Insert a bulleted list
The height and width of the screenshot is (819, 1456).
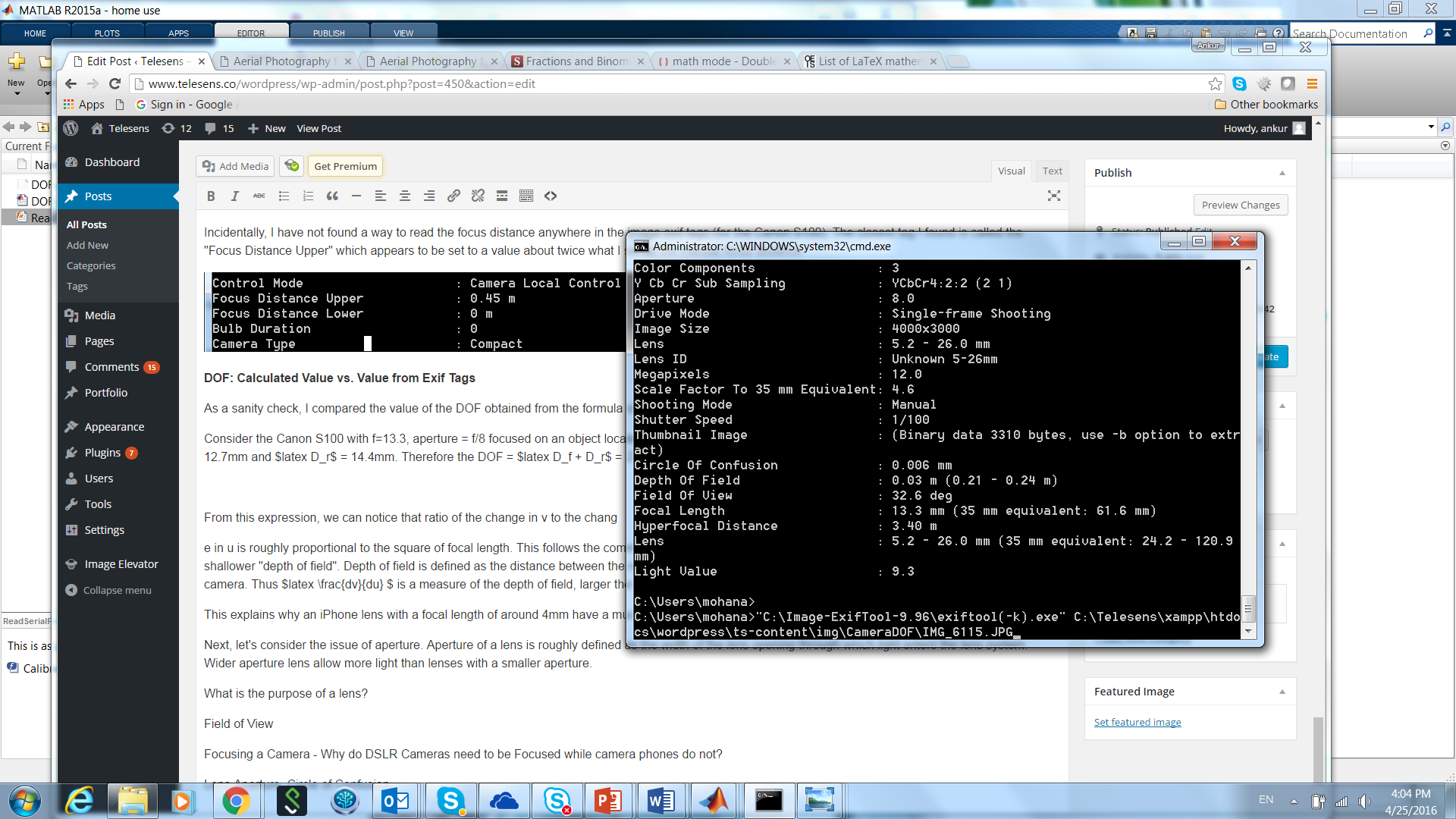click(x=284, y=196)
